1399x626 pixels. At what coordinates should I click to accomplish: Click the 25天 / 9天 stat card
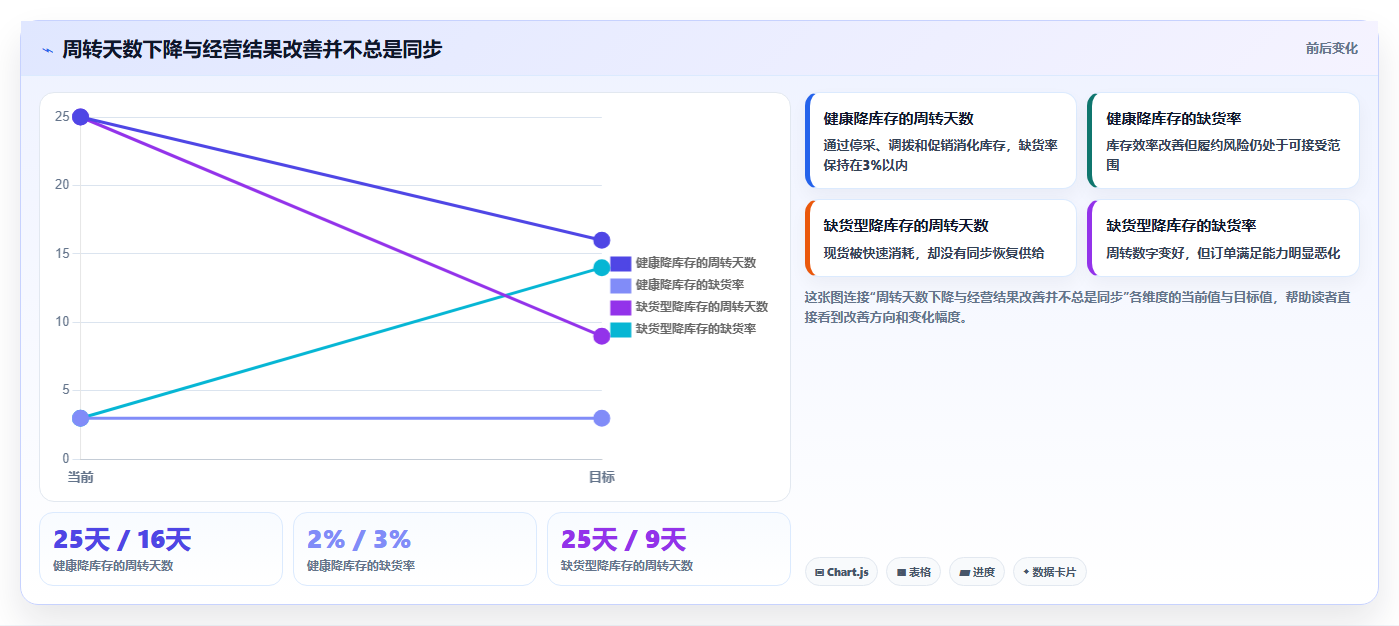click(x=669, y=549)
